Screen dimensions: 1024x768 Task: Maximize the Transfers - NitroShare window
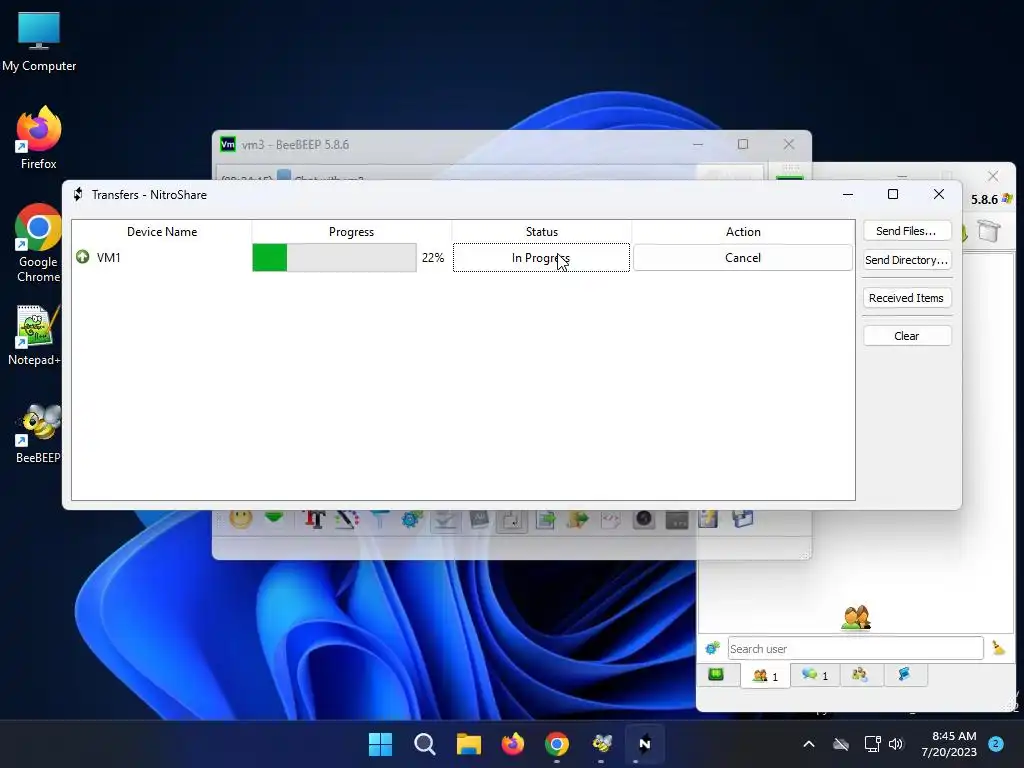(893, 195)
